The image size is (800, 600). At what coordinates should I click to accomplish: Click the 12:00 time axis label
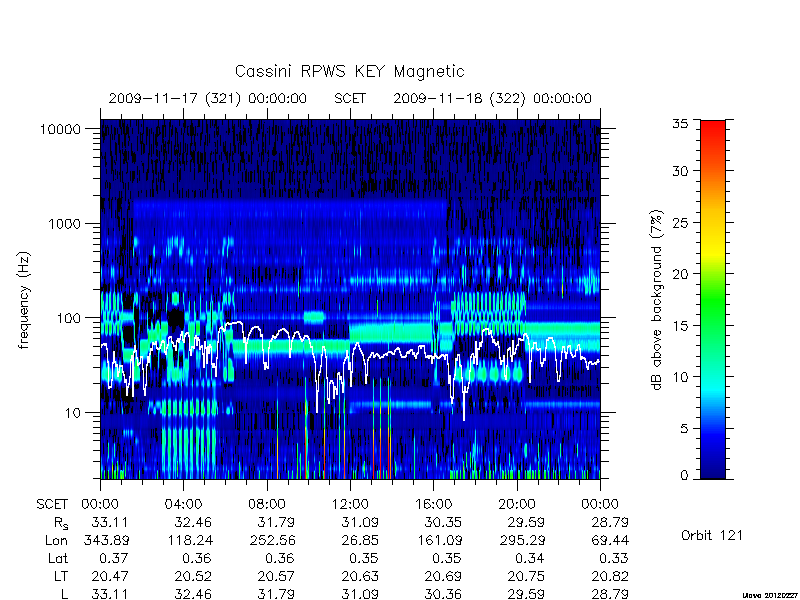coord(350,505)
